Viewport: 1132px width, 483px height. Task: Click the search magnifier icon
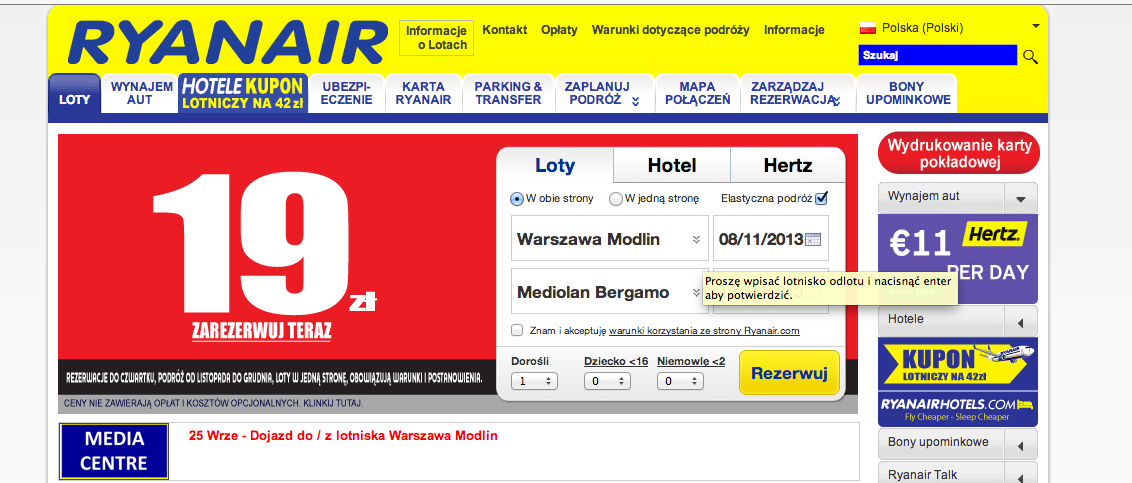click(1030, 56)
